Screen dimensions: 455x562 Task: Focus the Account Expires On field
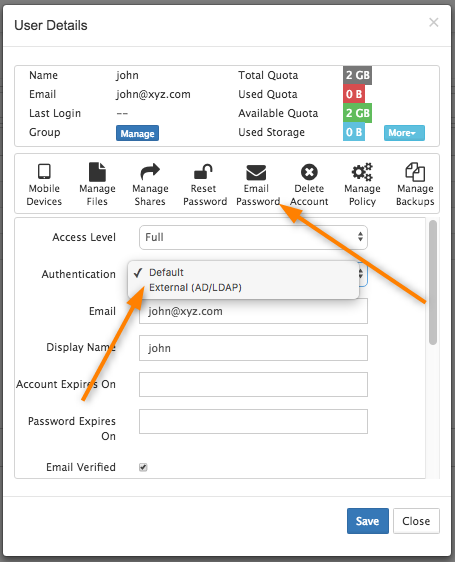[x=253, y=385]
